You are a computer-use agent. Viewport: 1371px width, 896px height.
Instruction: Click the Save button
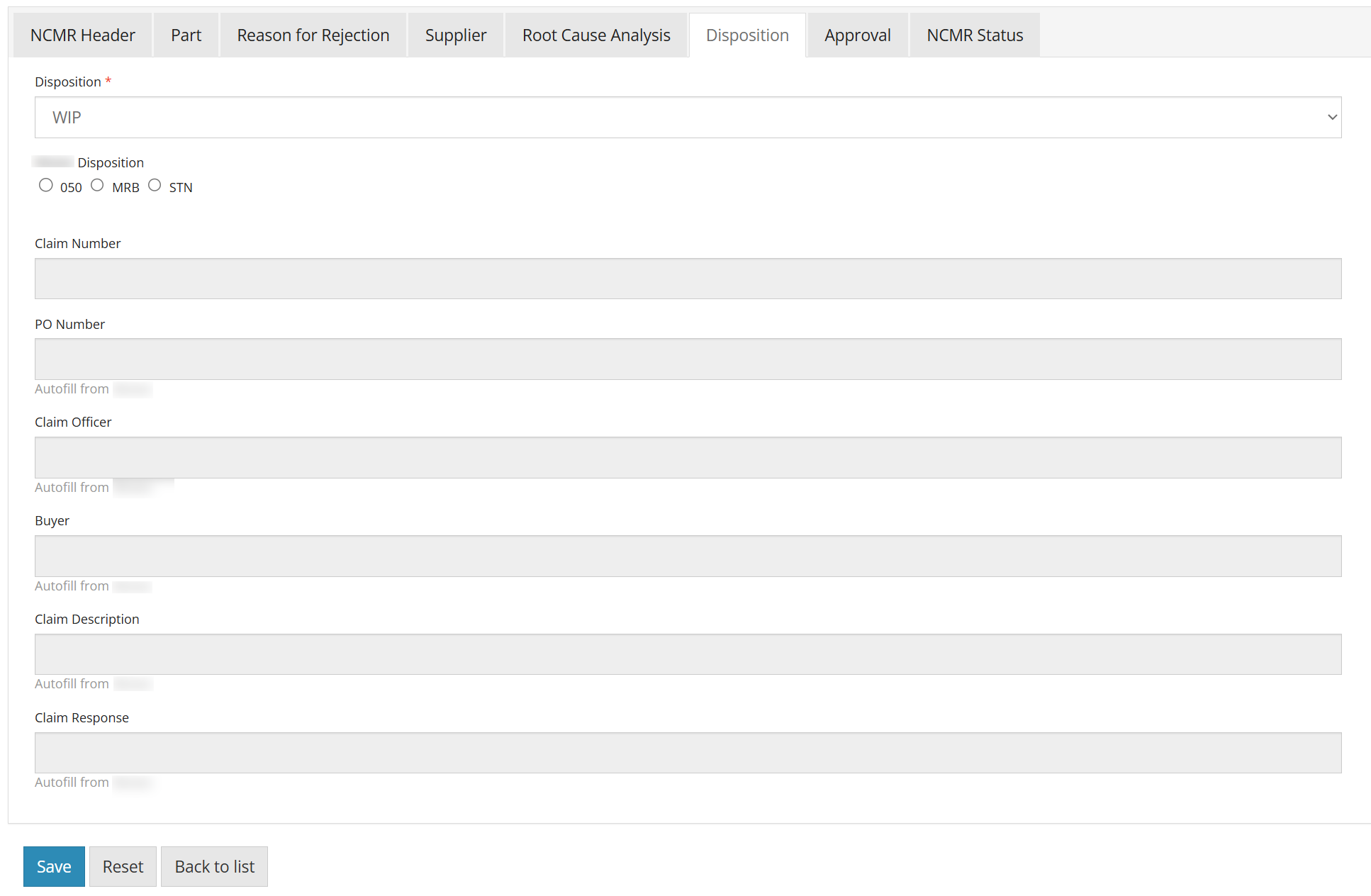53,866
